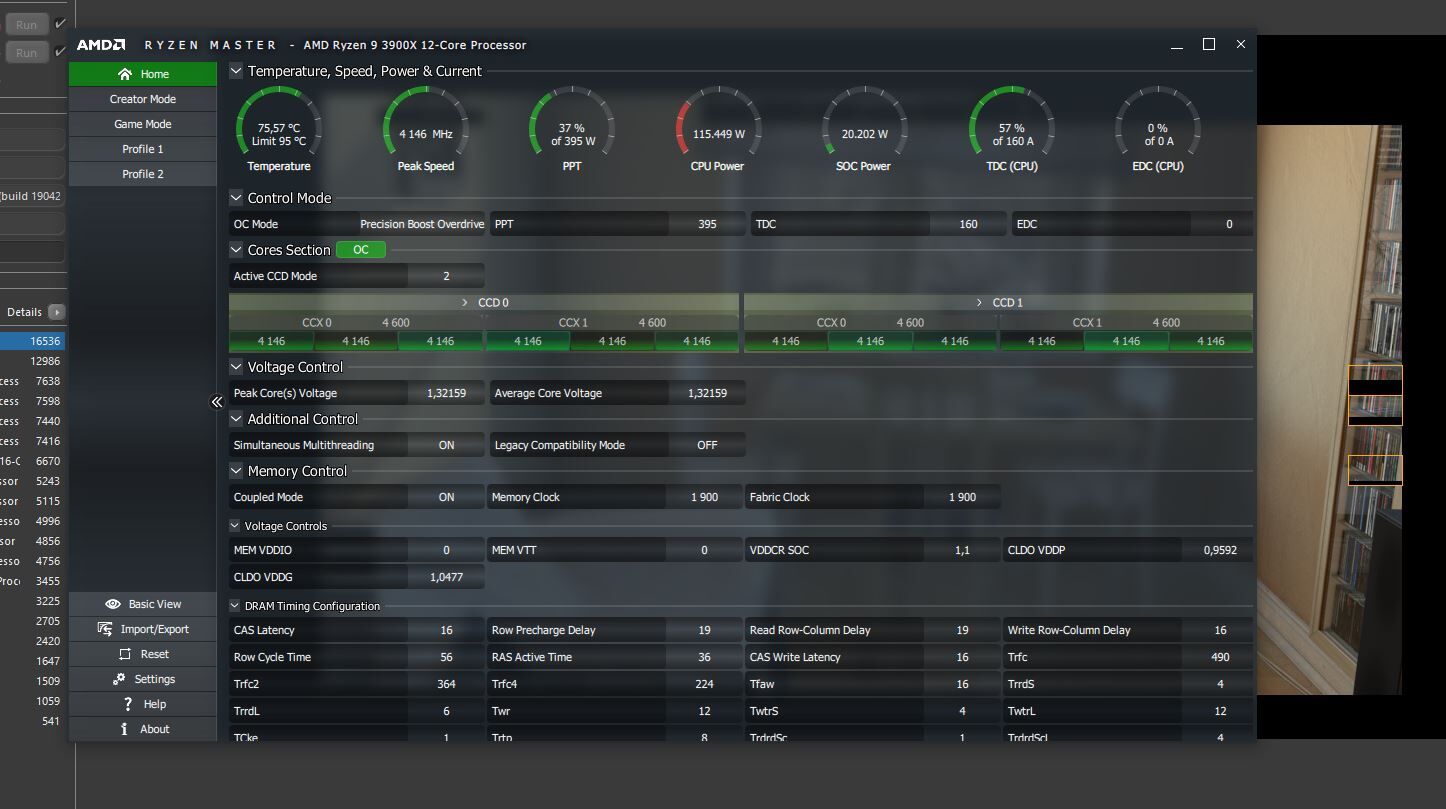Toggle Coupled Mode ON value
The height and width of the screenshot is (809, 1446).
tap(446, 497)
